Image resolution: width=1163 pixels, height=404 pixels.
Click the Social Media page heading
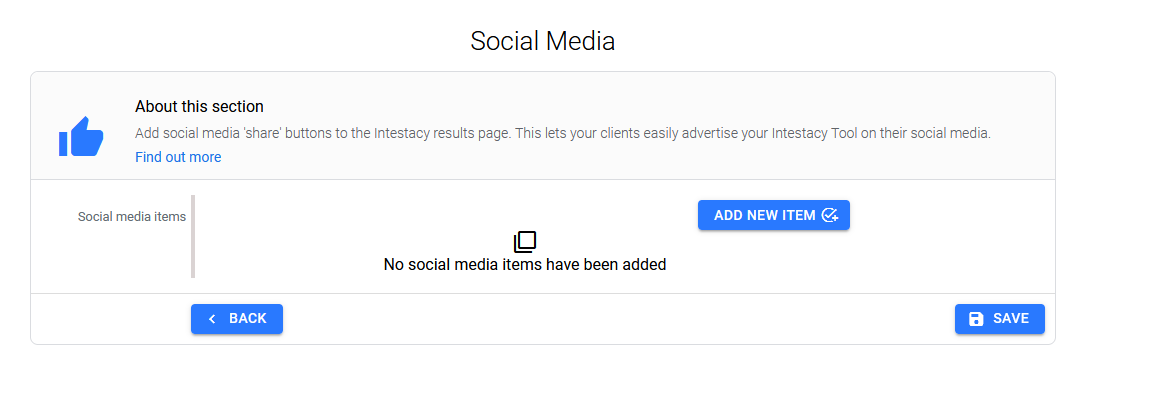(542, 41)
